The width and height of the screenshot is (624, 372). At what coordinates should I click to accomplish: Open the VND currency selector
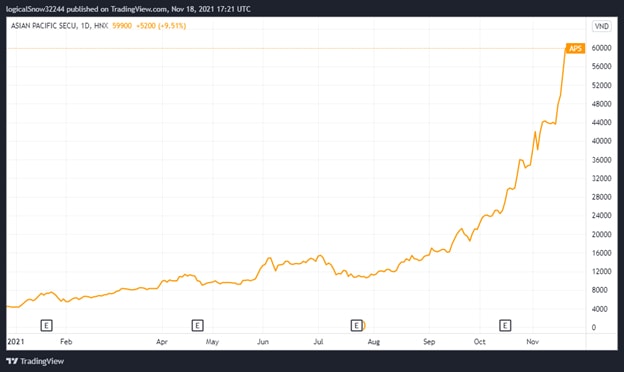click(x=601, y=26)
